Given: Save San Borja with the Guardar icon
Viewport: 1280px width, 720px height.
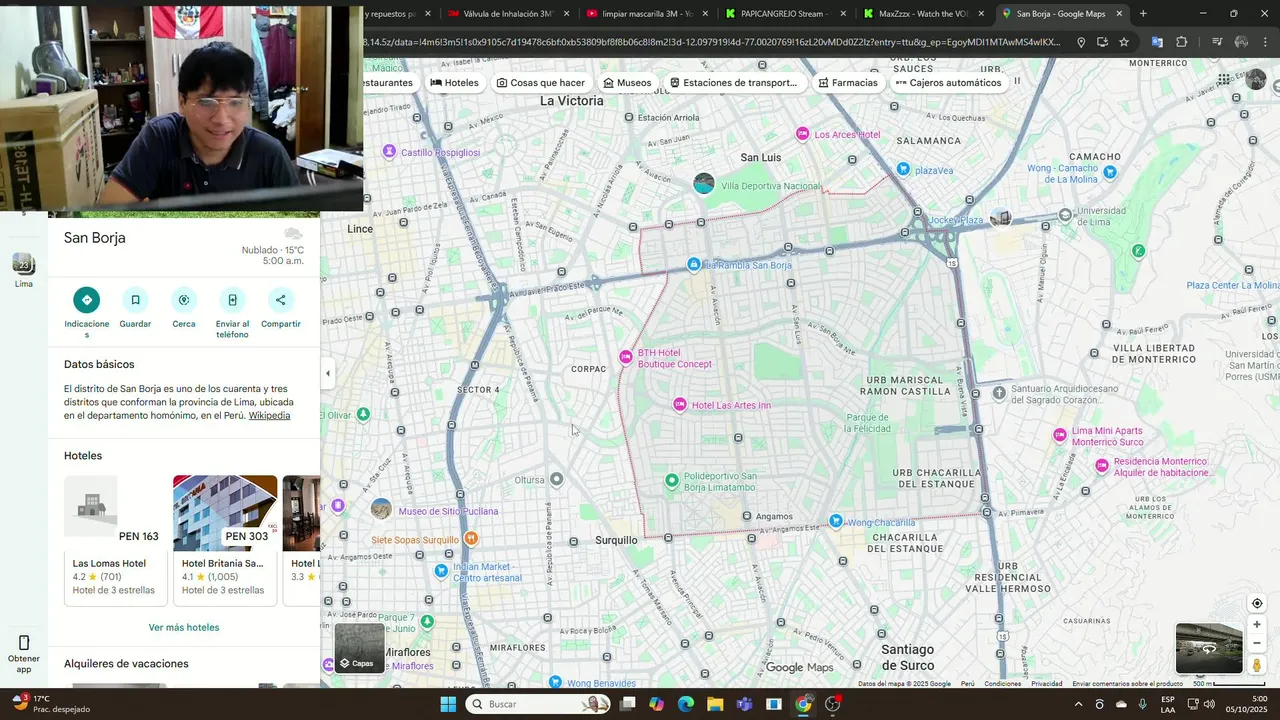Looking at the screenshot, I should coord(135,300).
